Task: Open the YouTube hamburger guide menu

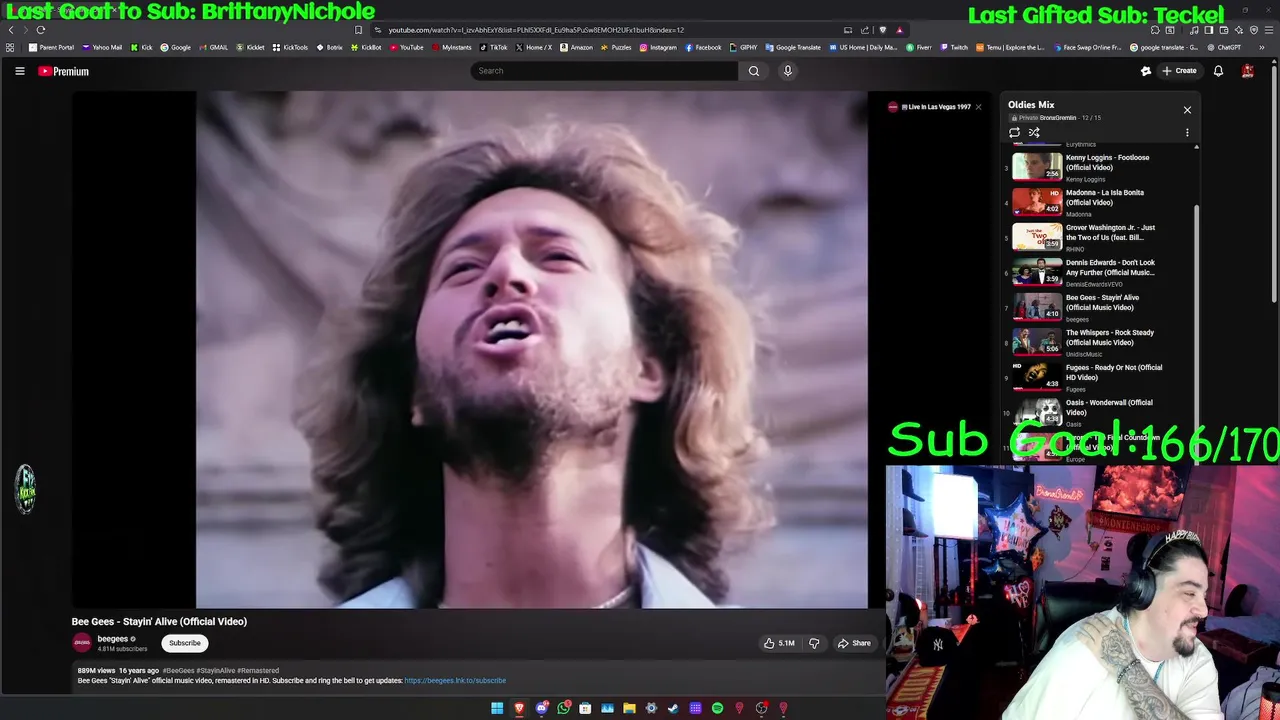Action: (19, 71)
